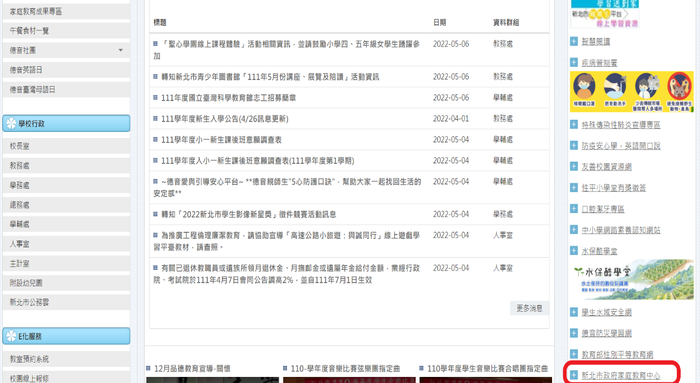Click the snowflake icon on 學校行政 header
The image size is (700, 383).
coord(11,124)
